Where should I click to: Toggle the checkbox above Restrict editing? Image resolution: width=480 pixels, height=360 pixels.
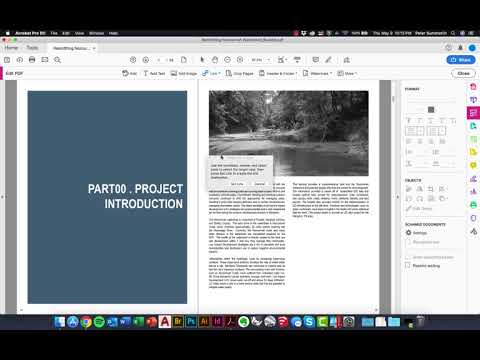coord(408,257)
